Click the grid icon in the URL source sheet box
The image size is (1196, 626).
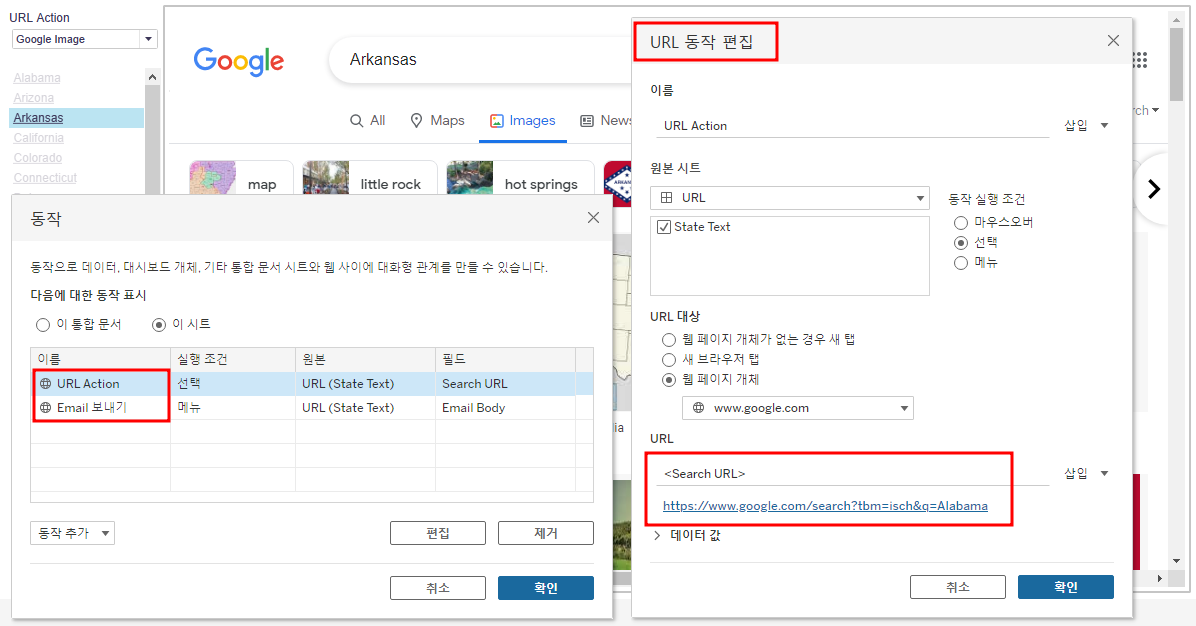tap(667, 197)
